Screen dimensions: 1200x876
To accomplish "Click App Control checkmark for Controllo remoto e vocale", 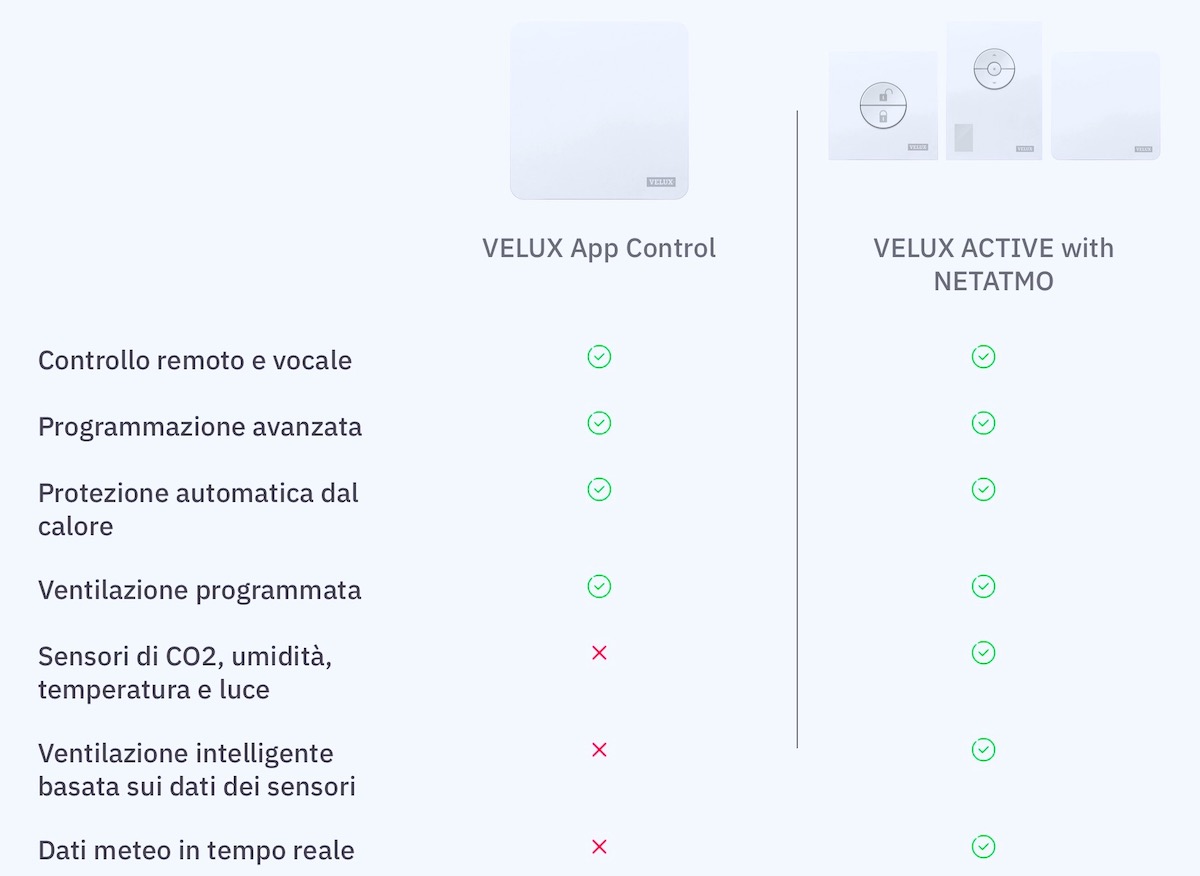I will 599,357.
